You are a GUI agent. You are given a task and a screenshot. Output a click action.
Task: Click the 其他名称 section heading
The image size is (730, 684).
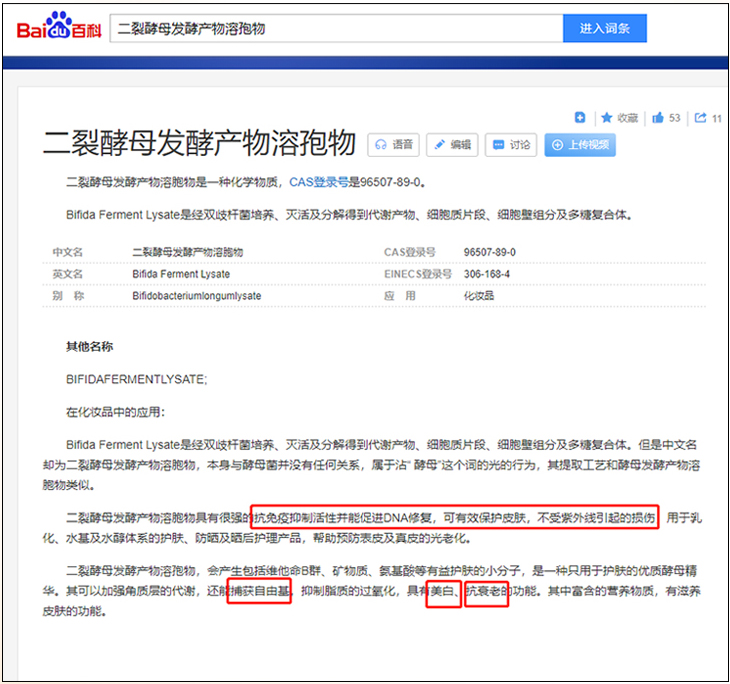click(89, 347)
